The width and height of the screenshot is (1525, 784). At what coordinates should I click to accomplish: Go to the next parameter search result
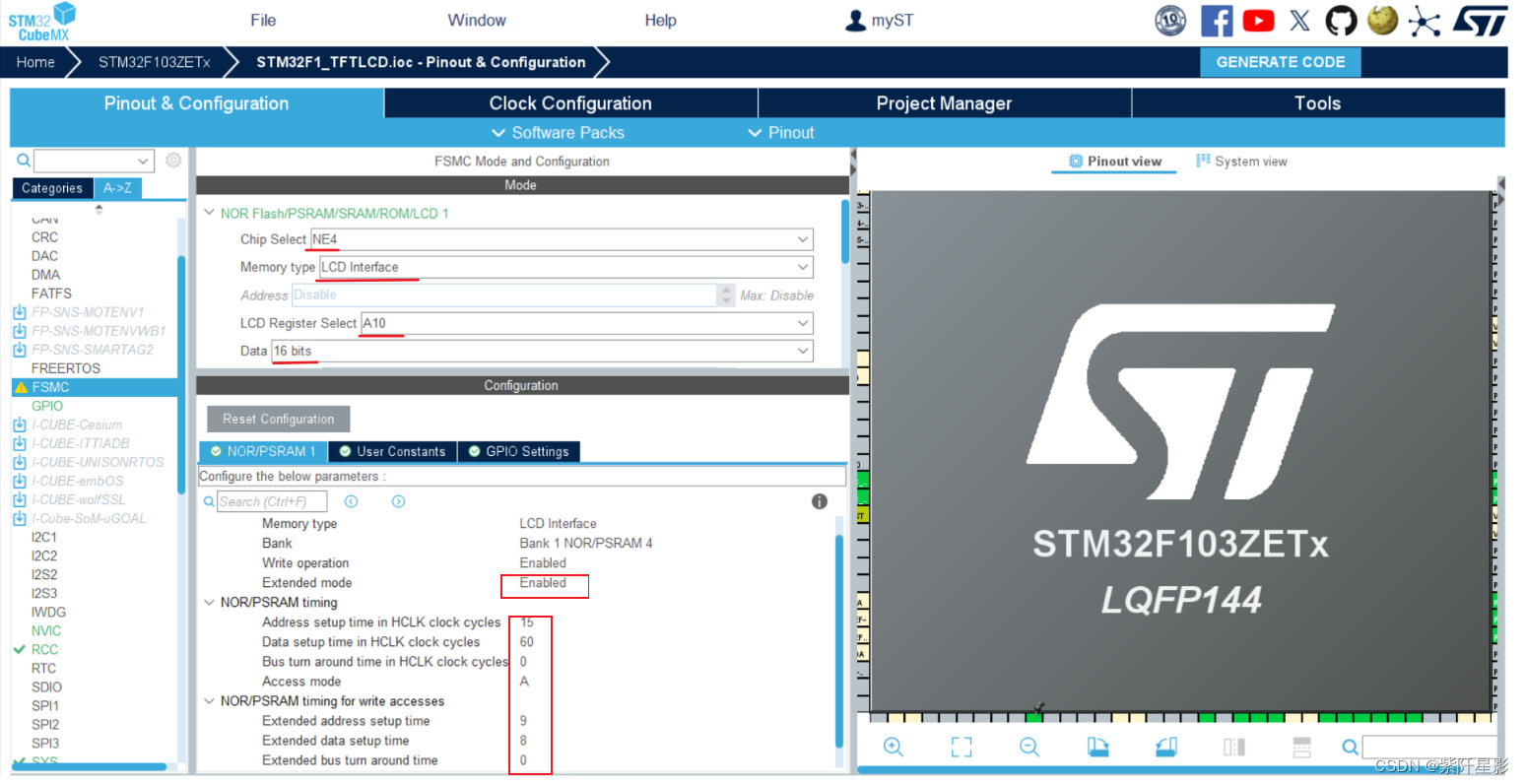coord(398,501)
